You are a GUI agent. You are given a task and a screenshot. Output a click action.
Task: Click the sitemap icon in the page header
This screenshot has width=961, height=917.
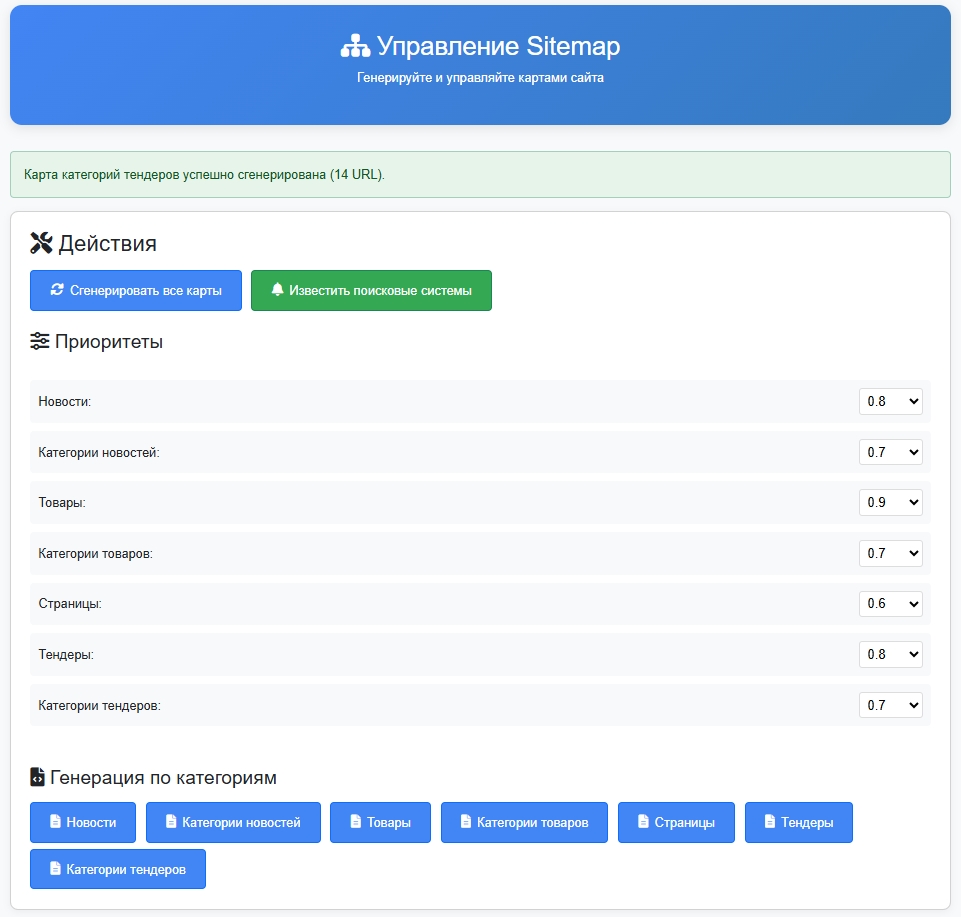[x=357, y=44]
